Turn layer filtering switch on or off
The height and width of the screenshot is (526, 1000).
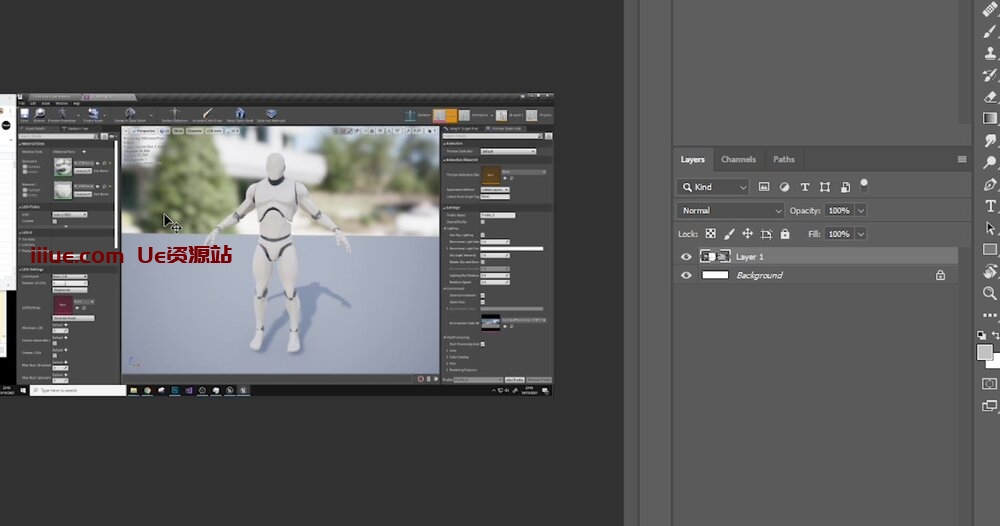click(864, 186)
